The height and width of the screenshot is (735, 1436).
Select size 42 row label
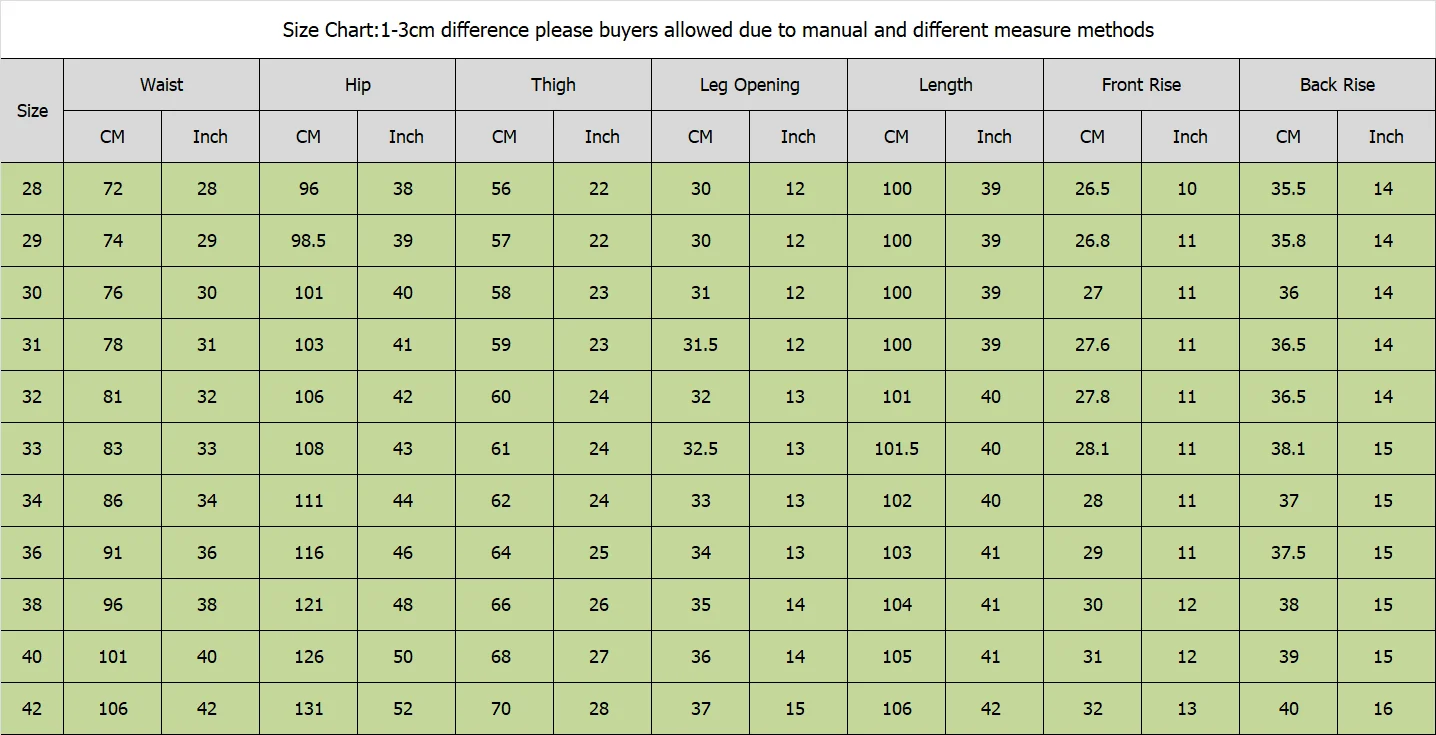(x=32, y=709)
